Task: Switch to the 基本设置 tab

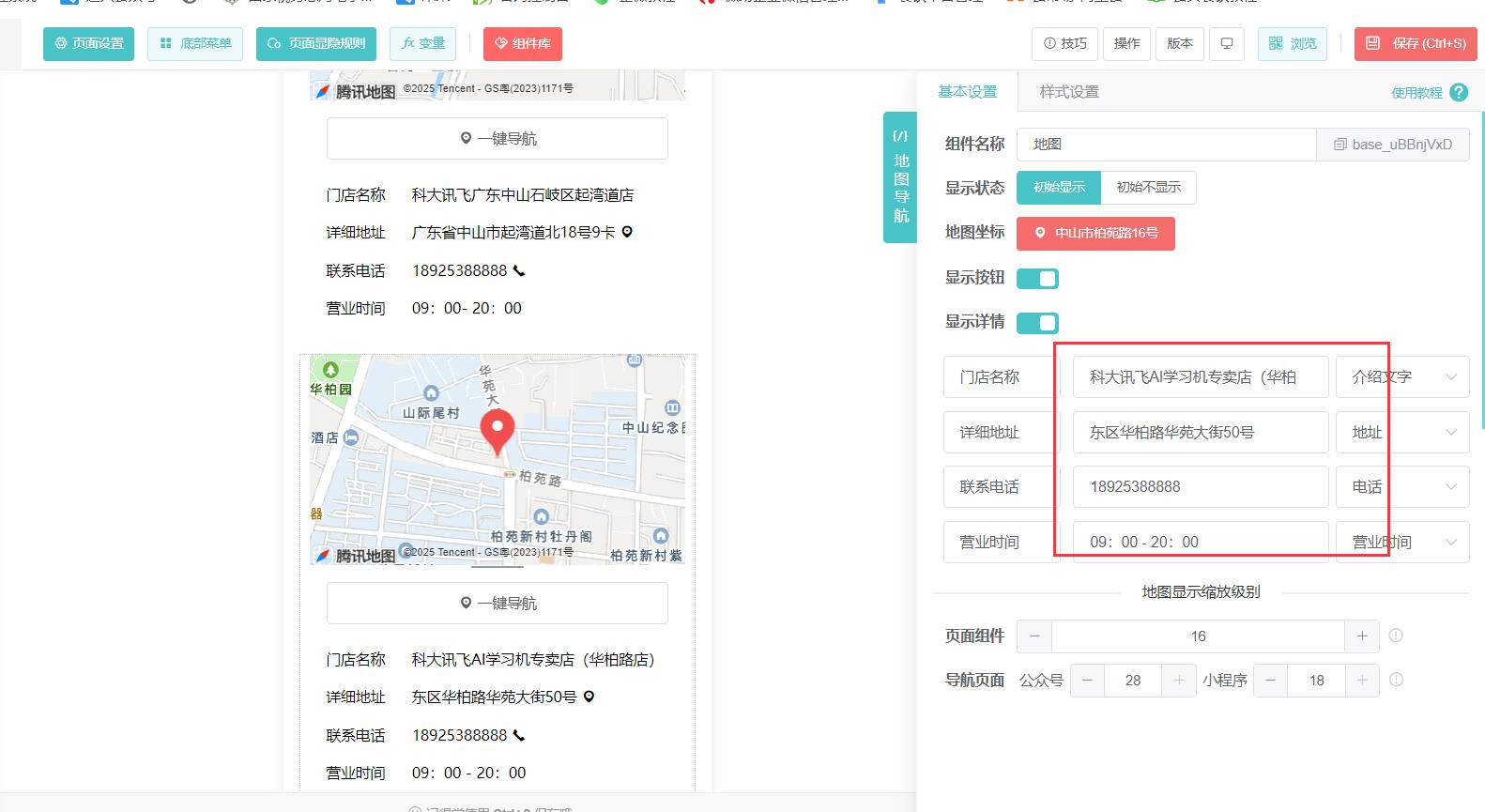Action: point(968,92)
